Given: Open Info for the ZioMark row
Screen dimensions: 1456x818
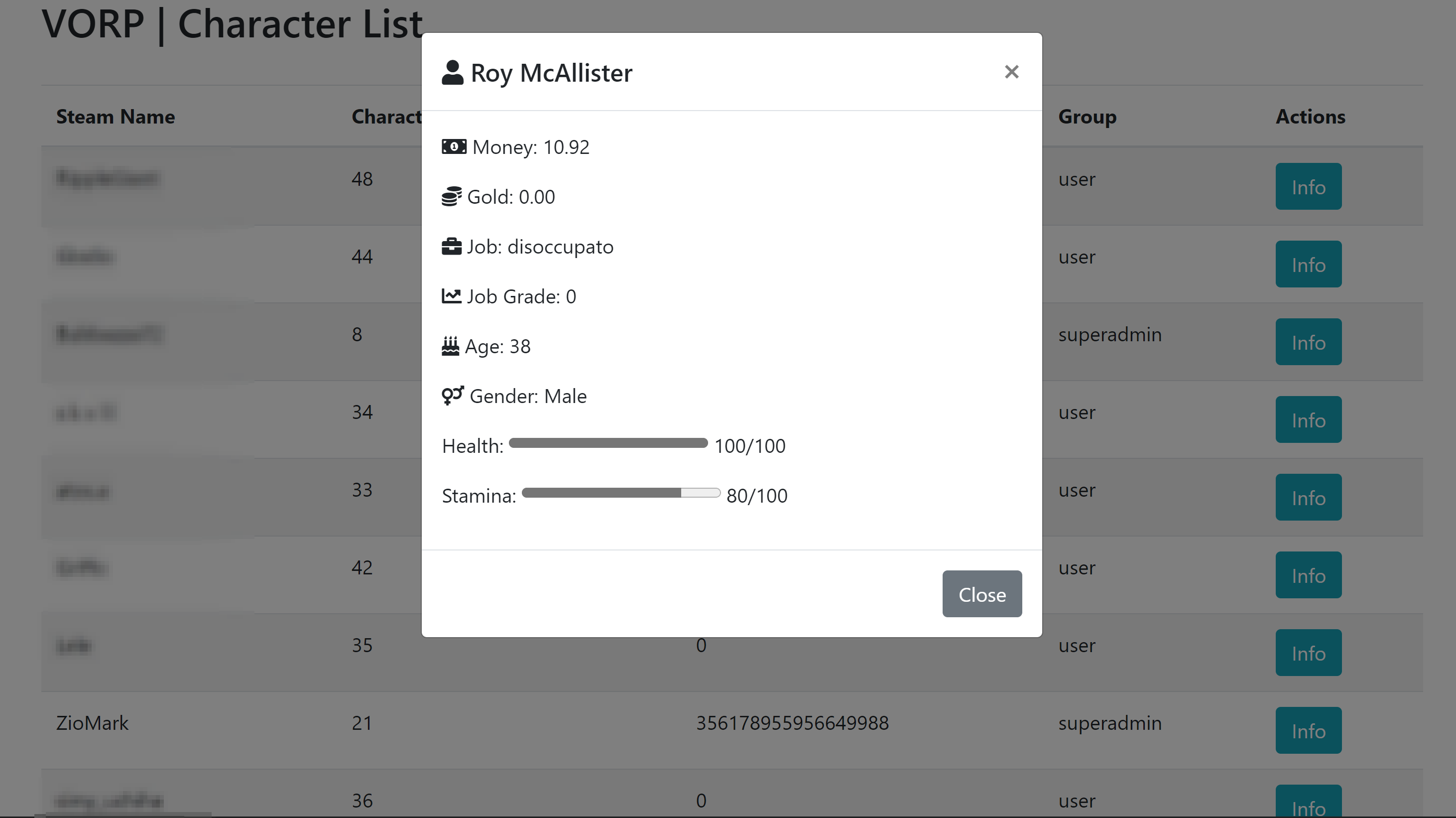Looking at the screenshot, I should pyautogui.click(x=1309, y=730).
